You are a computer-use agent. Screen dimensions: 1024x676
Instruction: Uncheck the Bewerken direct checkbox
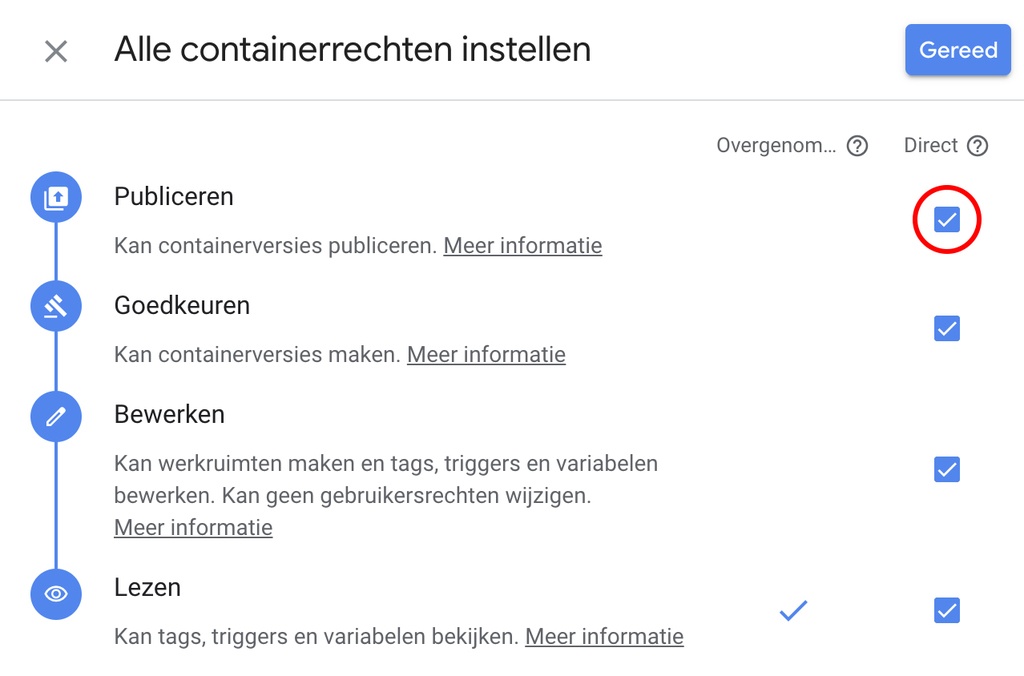[947, 469]
